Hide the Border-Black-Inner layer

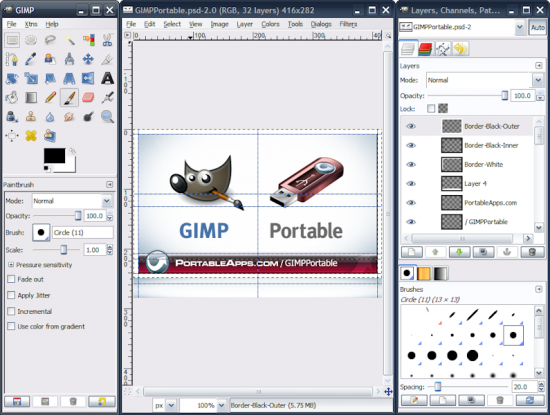pyautogui.click(x=411, y=145)
